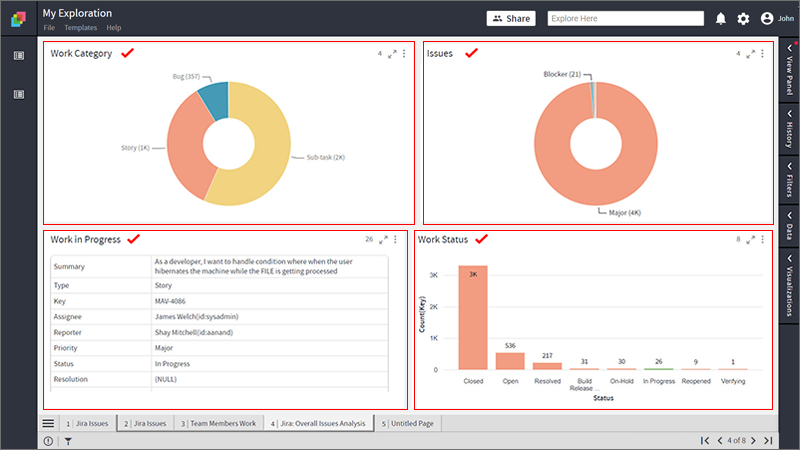Go to the last page
Viewport: 800px width, 450px height.
coord(768,440)
